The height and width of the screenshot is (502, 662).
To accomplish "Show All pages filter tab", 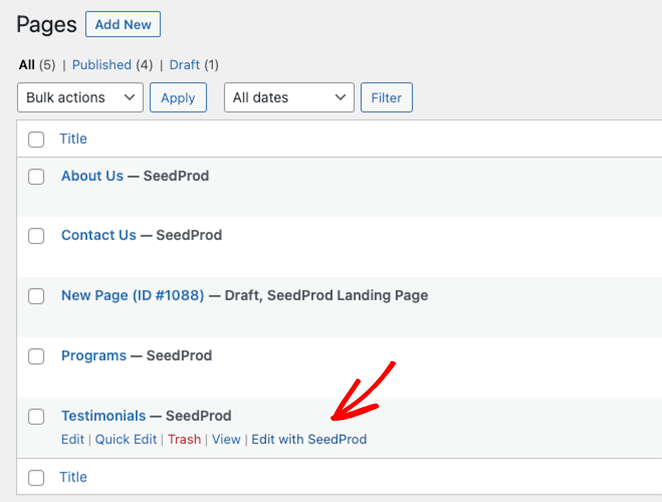I will (x=26, y=65).
